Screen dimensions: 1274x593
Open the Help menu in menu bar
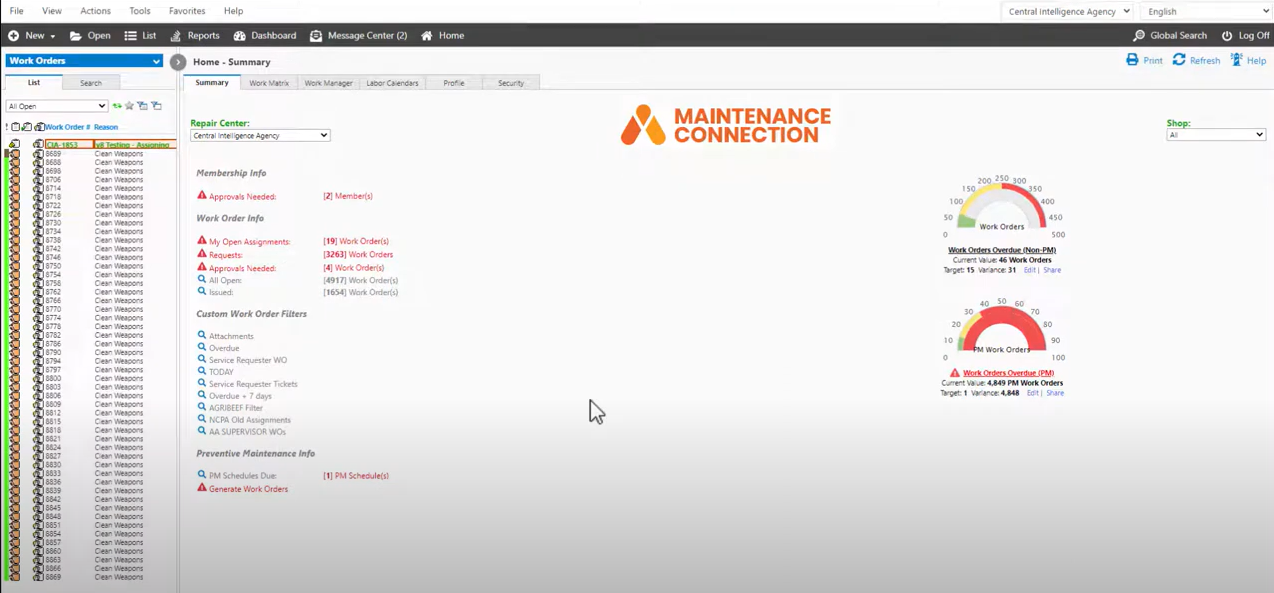tap(233, 11)
